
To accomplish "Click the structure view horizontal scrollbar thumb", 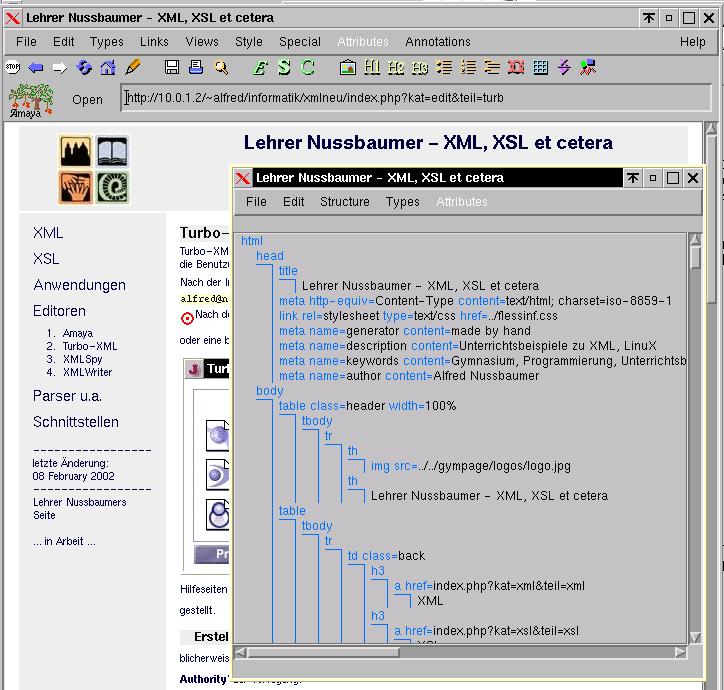I will [323, 652].
